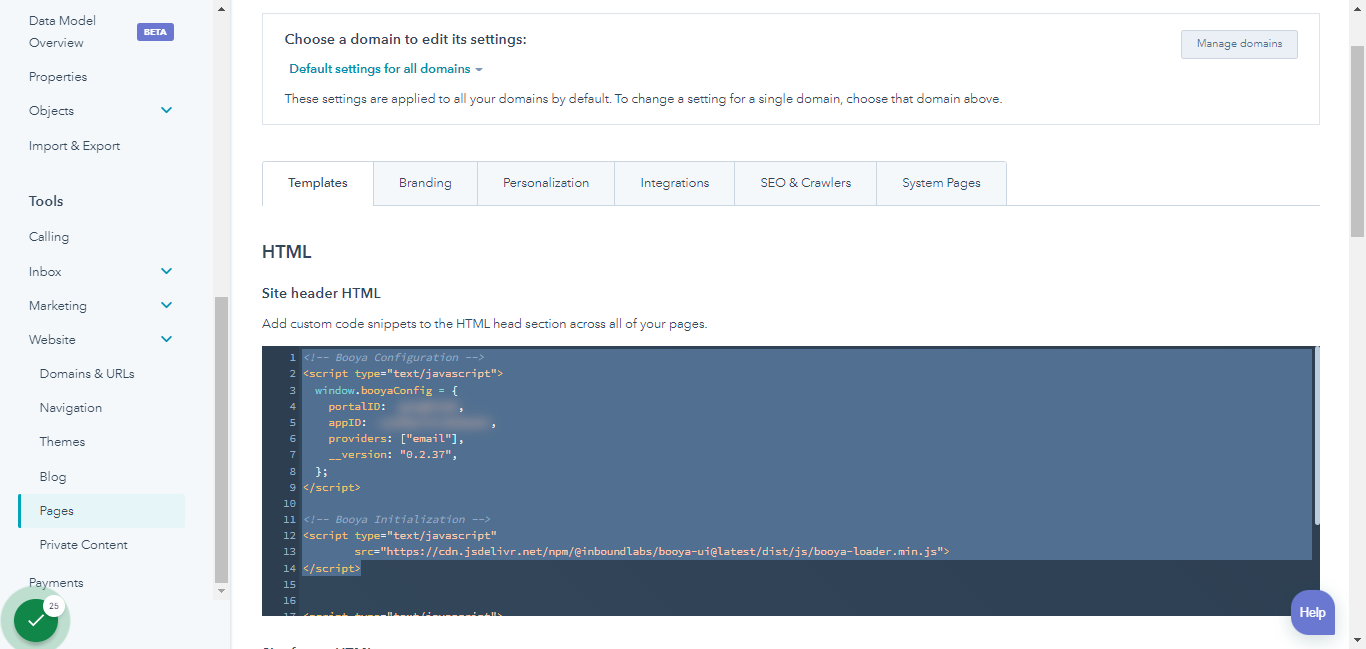Collapse the Website sidebar section

[166, 340]
